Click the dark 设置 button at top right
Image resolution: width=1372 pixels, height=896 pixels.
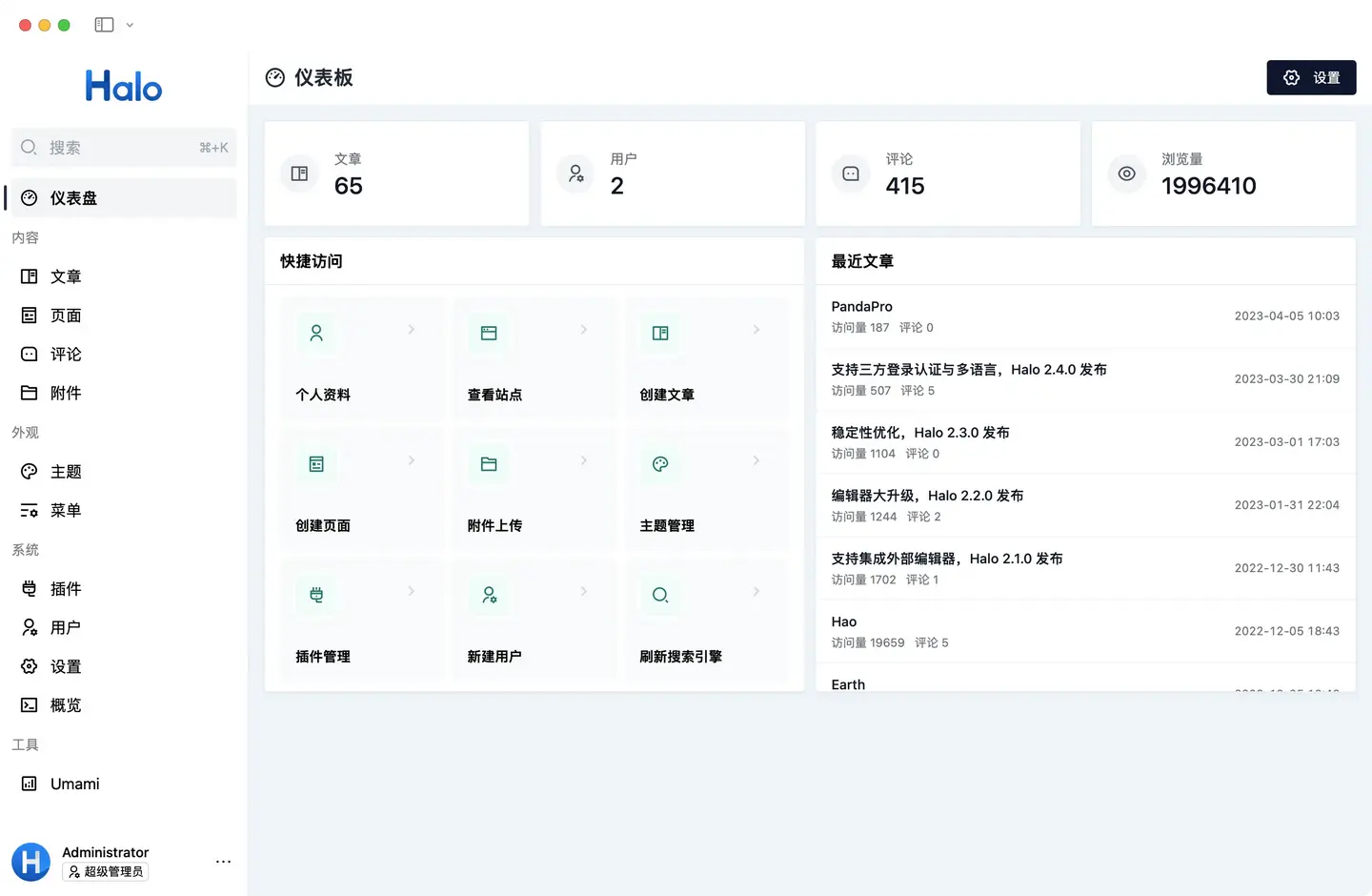click(1311, 77)
